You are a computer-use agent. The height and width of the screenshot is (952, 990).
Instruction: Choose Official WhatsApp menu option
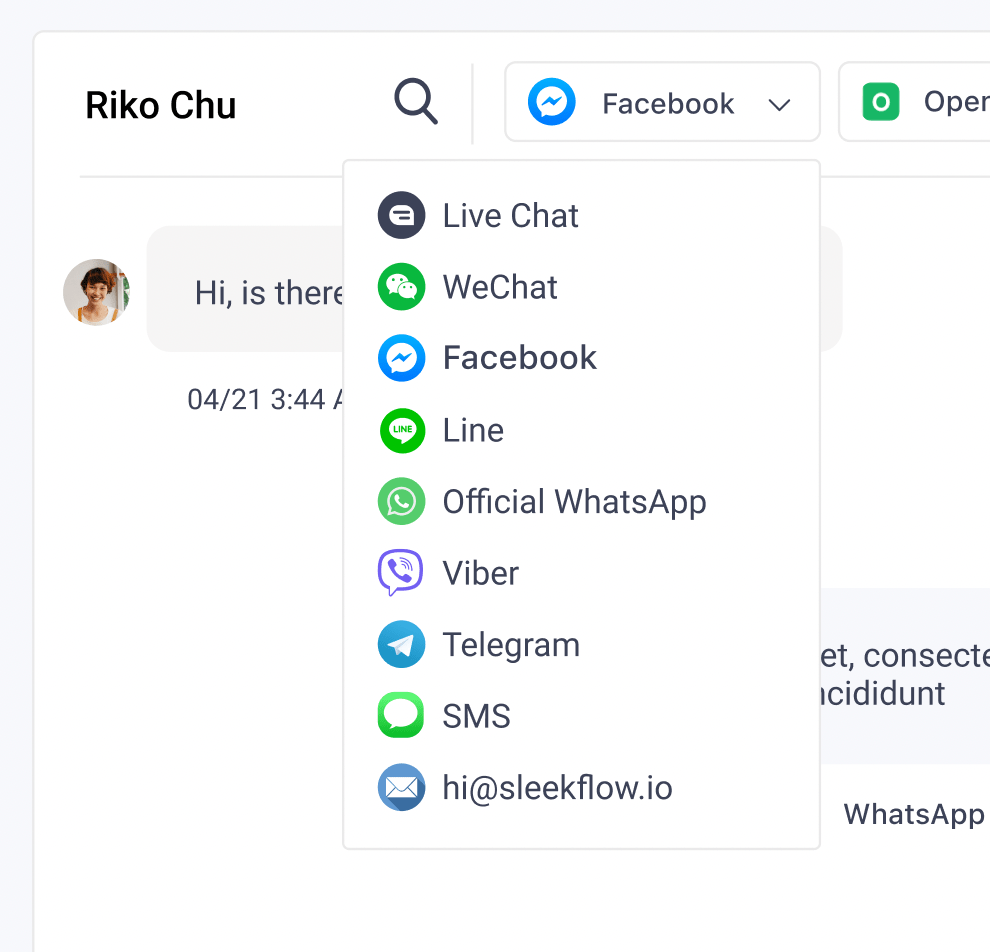point(574,502)
